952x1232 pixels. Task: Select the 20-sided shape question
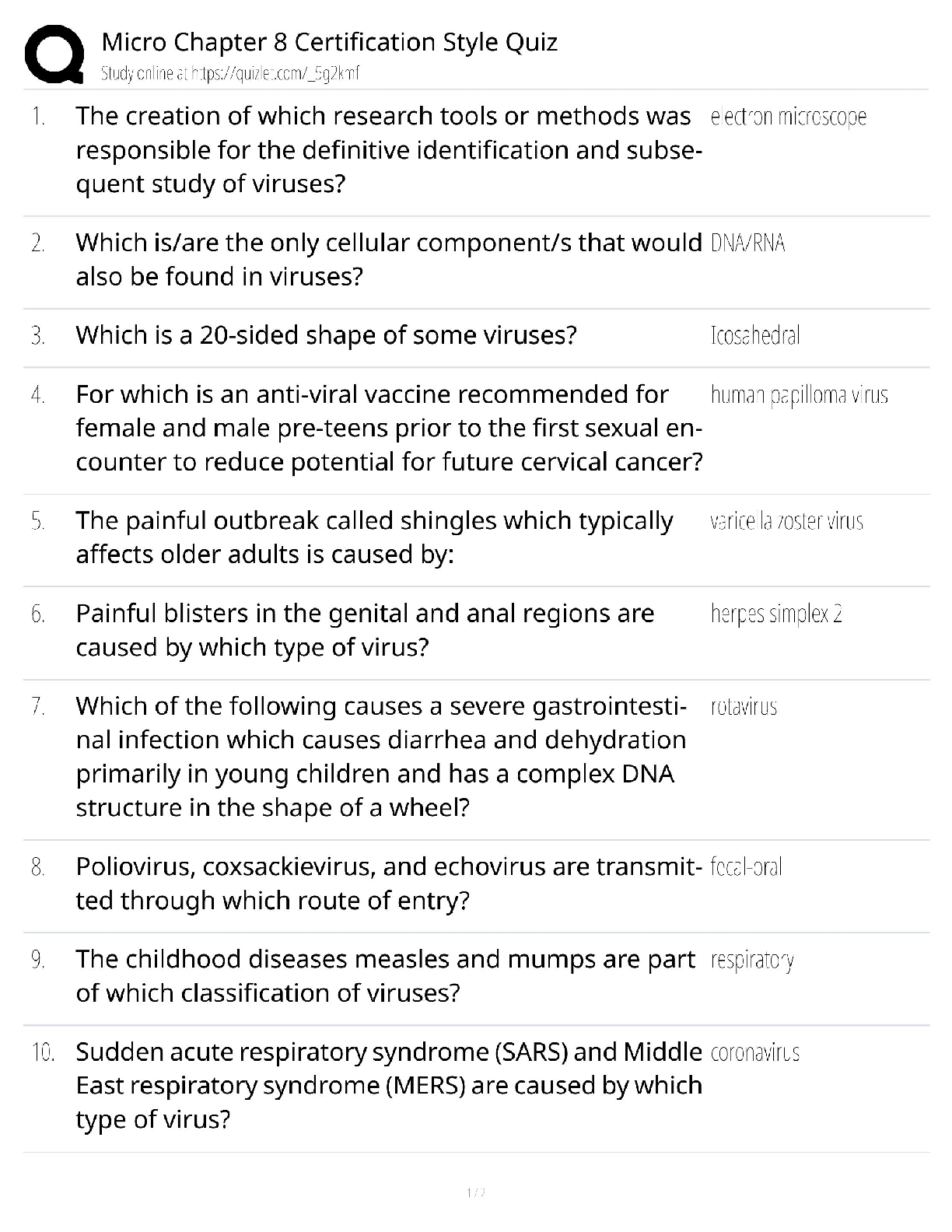[326, 335]
